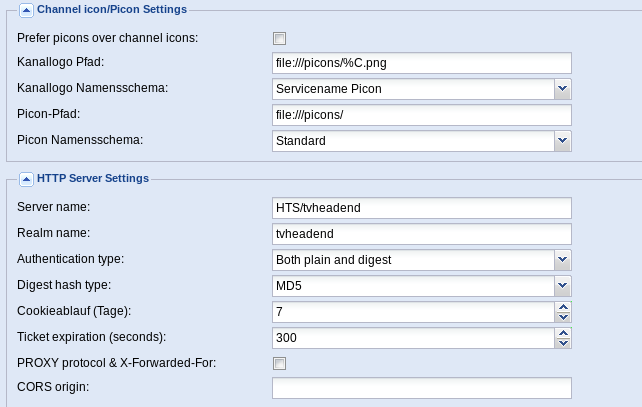
Task: Open the Picon Namensschema dropdown arrow
Action: click(x=563, y=141)
